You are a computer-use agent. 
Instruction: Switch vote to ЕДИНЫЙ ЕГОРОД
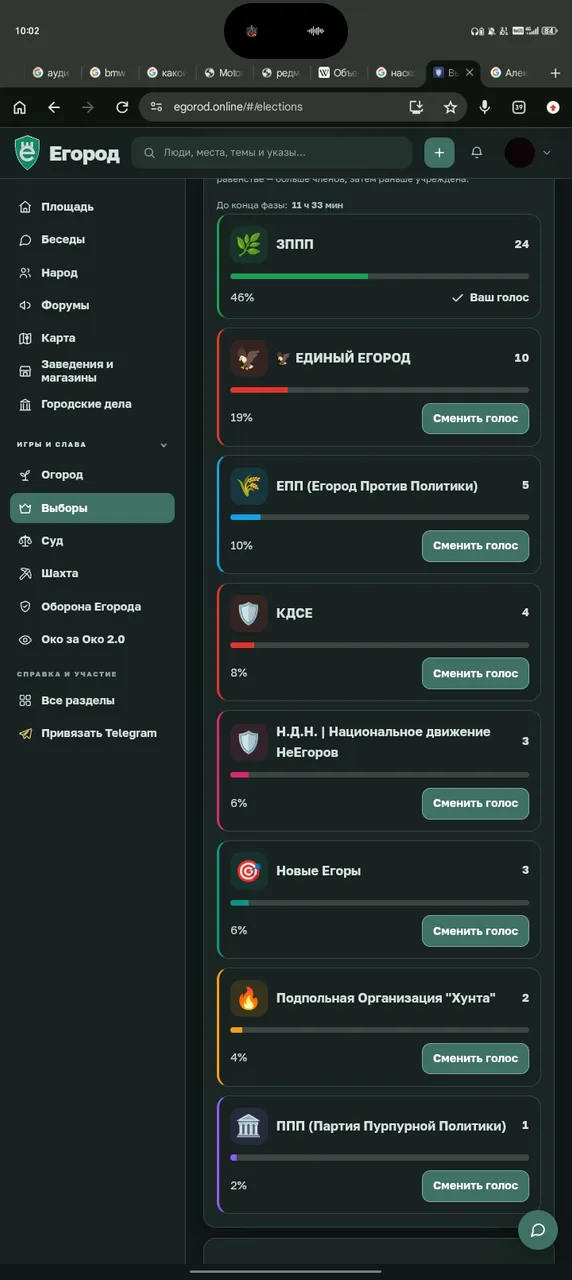point(475,418)
